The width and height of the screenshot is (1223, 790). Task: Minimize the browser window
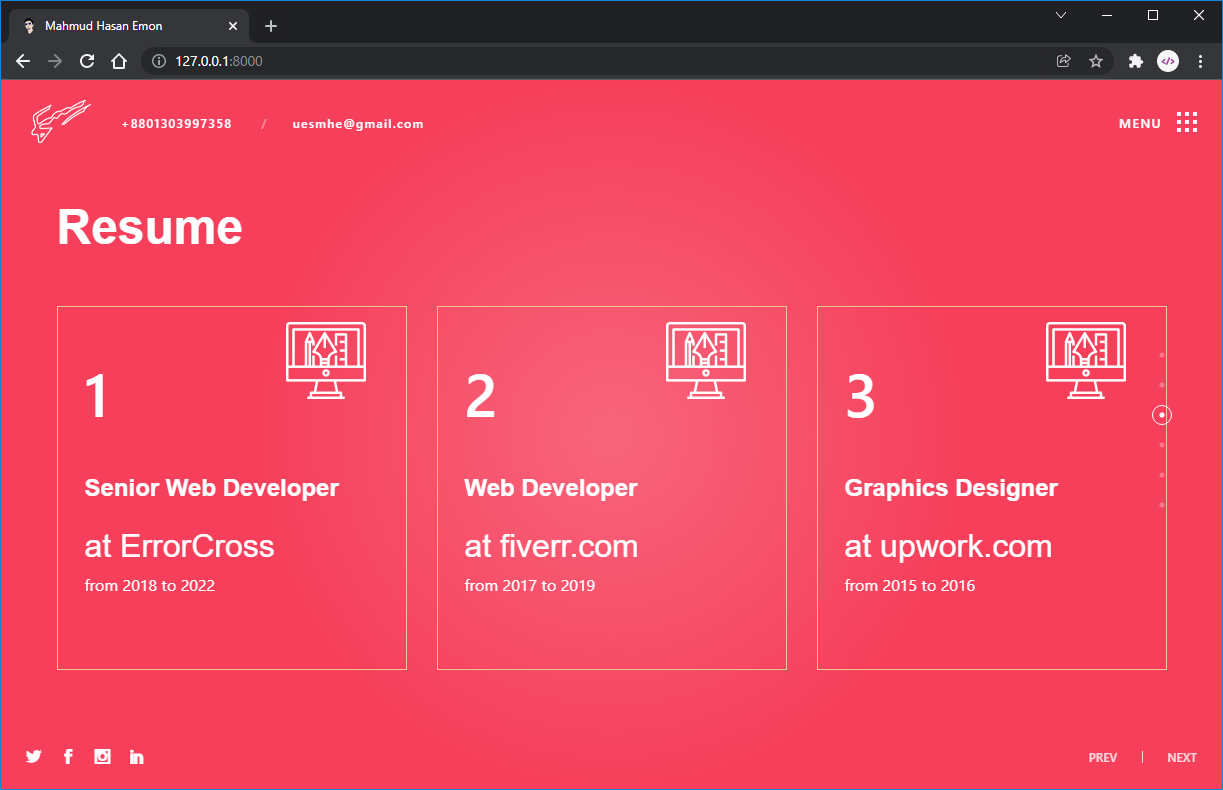[x=1107, y=15]
